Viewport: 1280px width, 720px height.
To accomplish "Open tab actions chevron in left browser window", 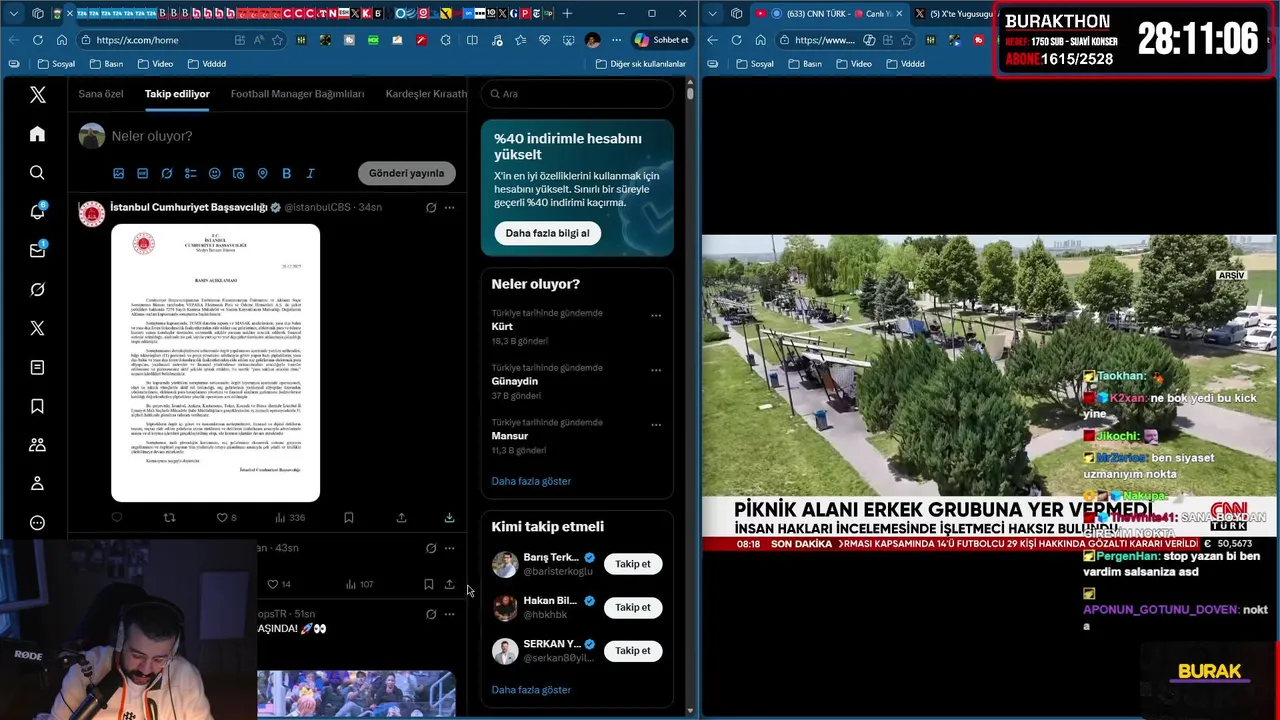I will click(x=13, y=13).
